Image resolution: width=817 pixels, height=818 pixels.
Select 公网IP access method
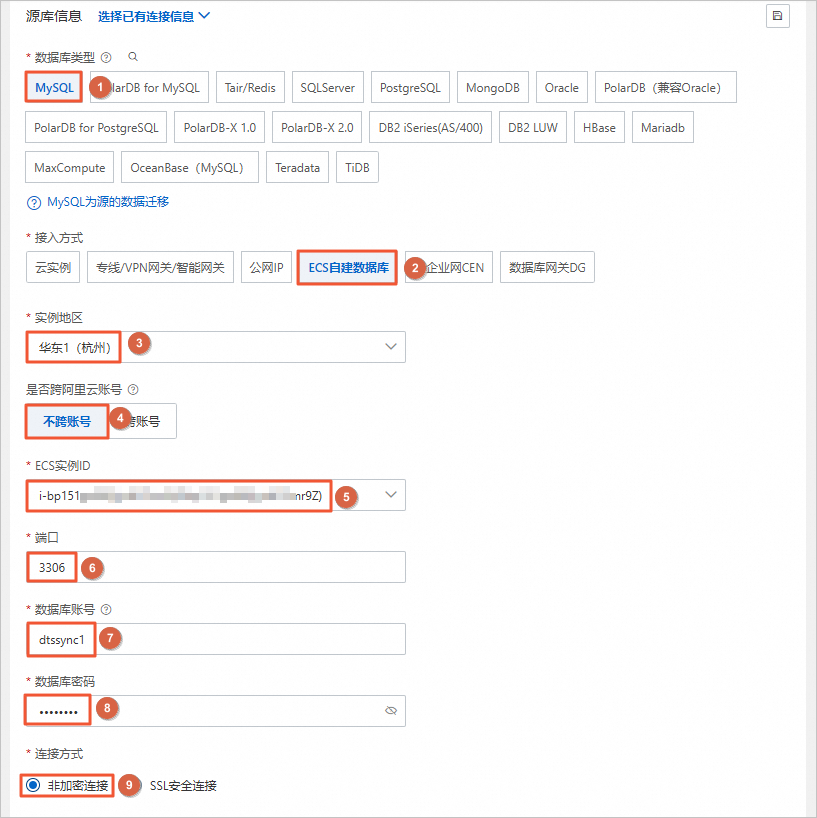point(266,267)
